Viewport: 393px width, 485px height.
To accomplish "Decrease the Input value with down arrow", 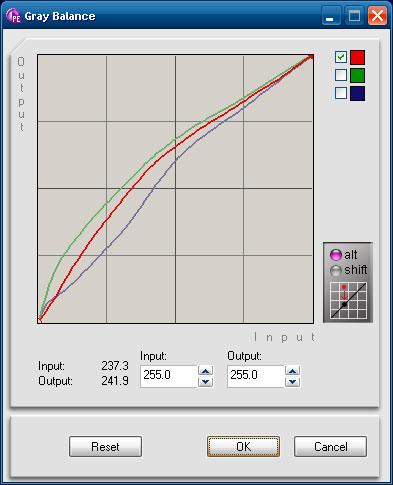I will pyautogui.click(x=205, y=382).
